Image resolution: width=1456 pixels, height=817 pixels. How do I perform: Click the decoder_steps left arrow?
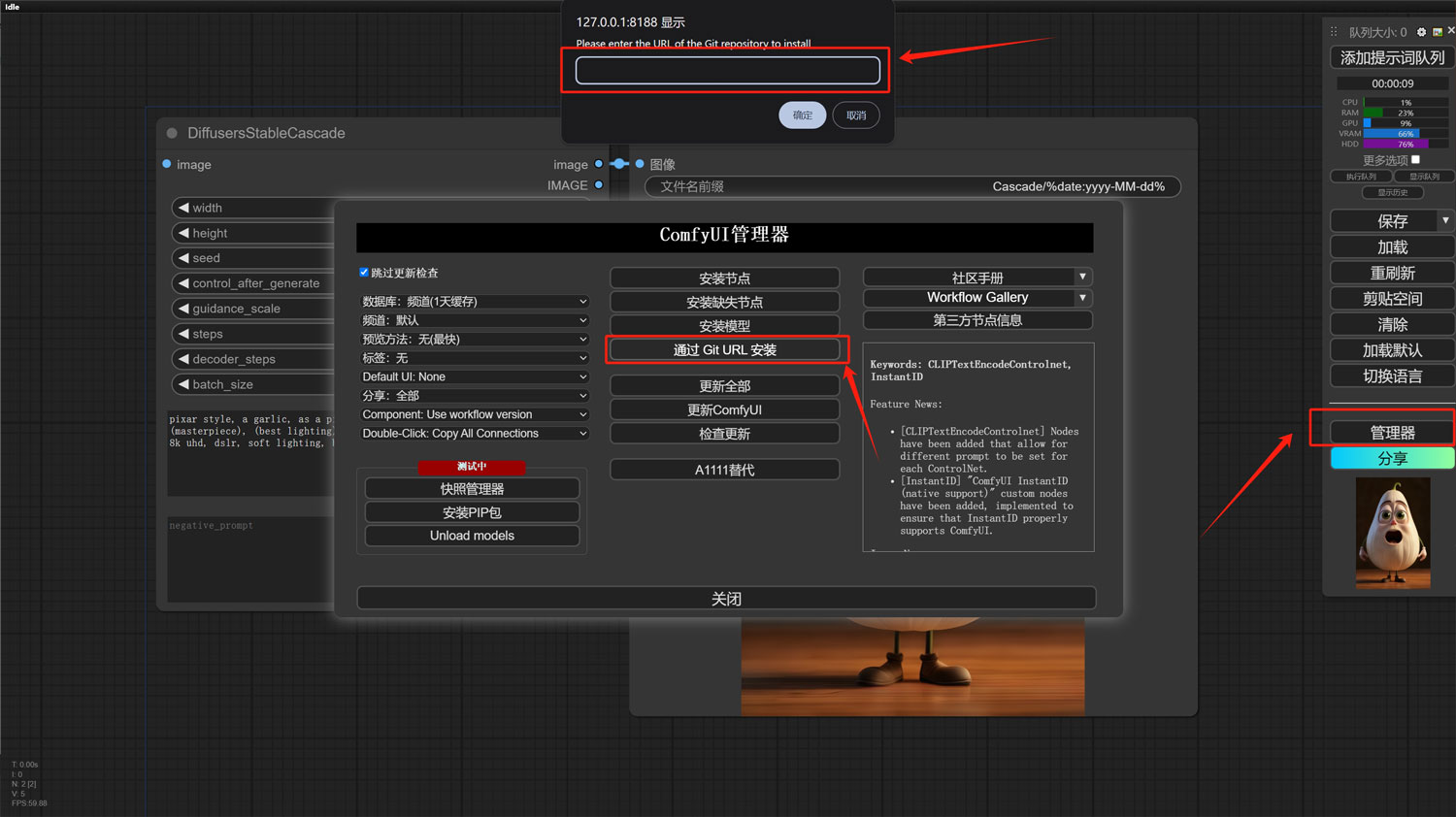coord(183,359)
